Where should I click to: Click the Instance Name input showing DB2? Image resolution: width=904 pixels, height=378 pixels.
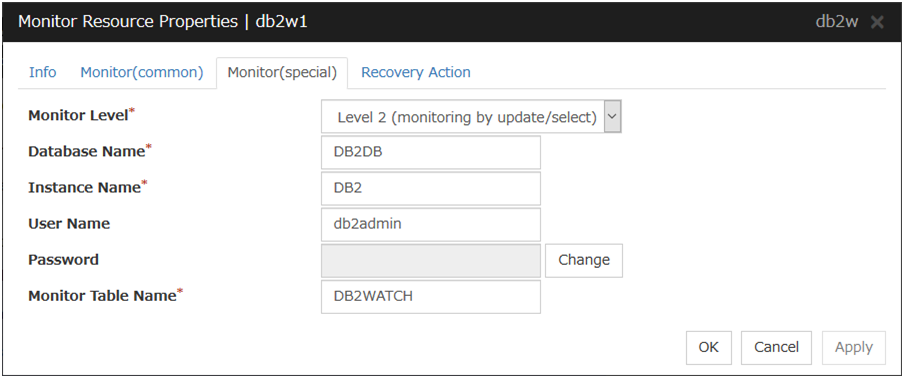[431, 188]
